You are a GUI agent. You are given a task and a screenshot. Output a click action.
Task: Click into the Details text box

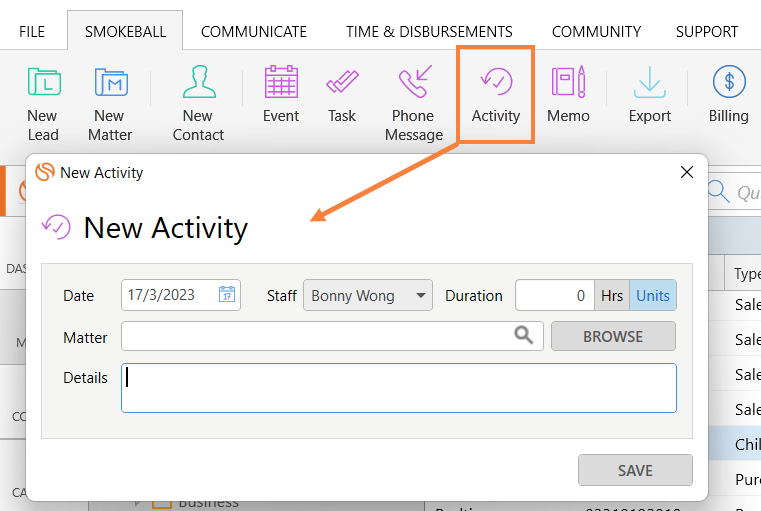pyautogui.click(x=398, y=388)
